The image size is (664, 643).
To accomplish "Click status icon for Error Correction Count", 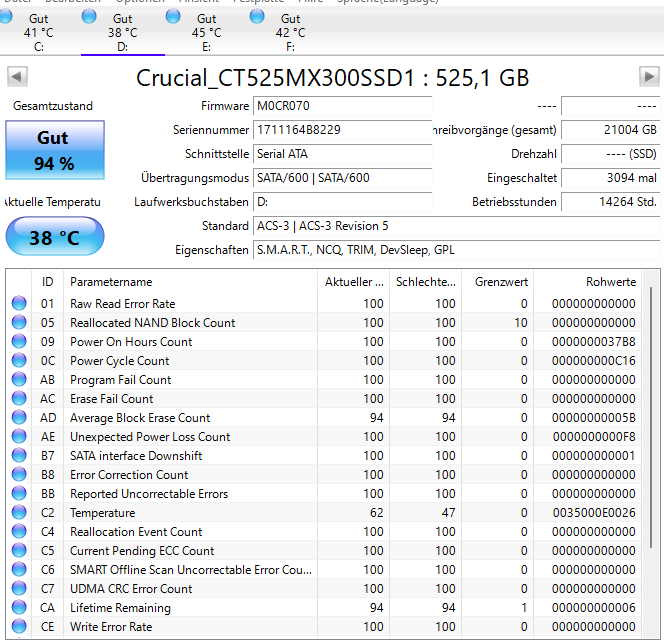I will 19,474.
